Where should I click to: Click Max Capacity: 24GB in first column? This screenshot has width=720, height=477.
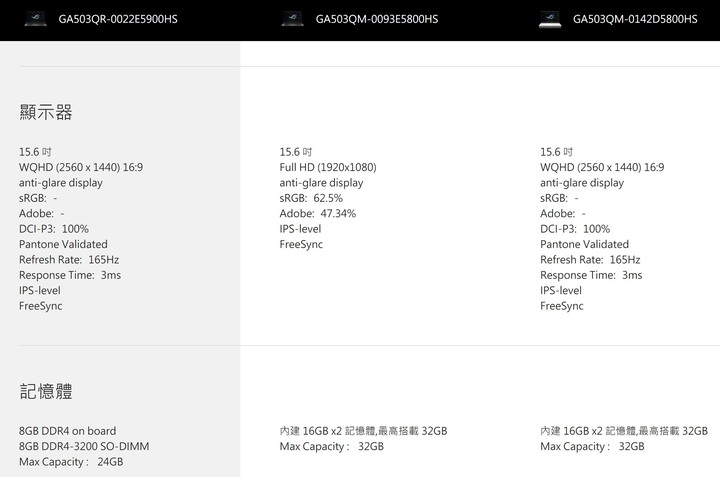tap(71, 462)
